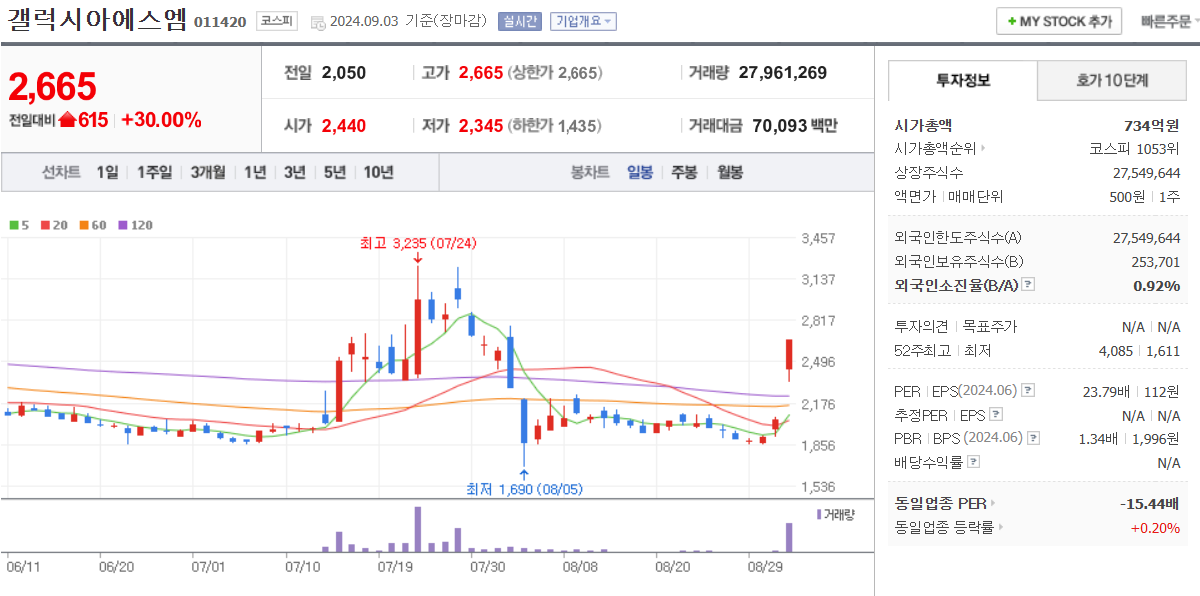
Task: Click the 시가 value 2,440
Action: click(x=344, y=125)
